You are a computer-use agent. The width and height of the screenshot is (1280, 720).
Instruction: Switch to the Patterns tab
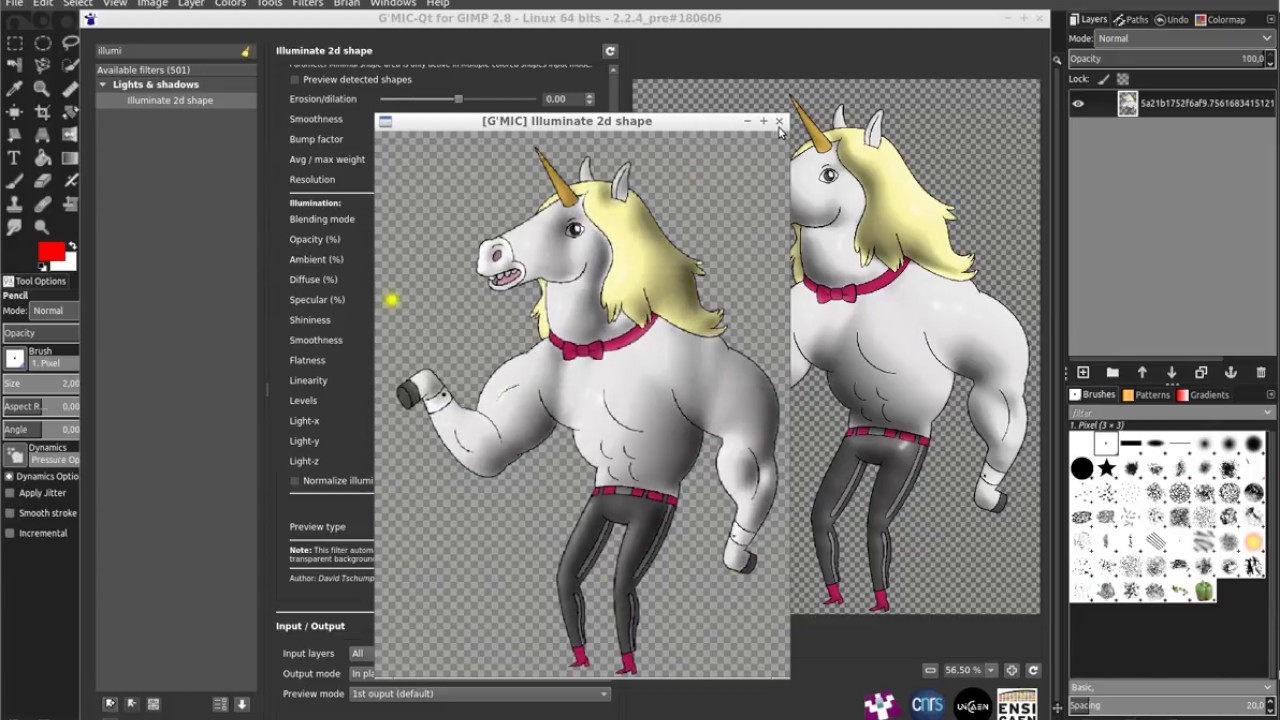click(1146, 395)
